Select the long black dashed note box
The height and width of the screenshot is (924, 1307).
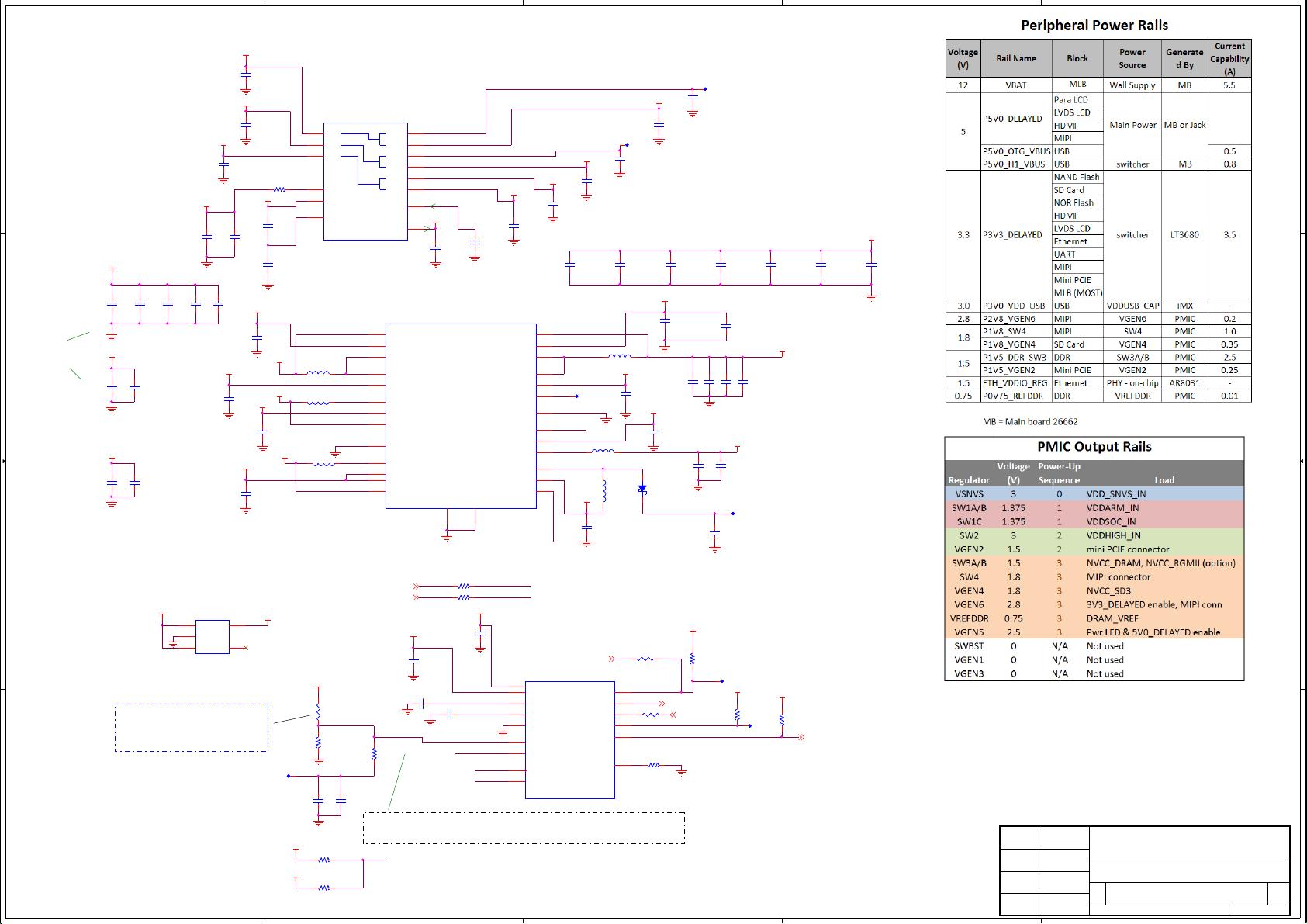[x=524, y=828]
